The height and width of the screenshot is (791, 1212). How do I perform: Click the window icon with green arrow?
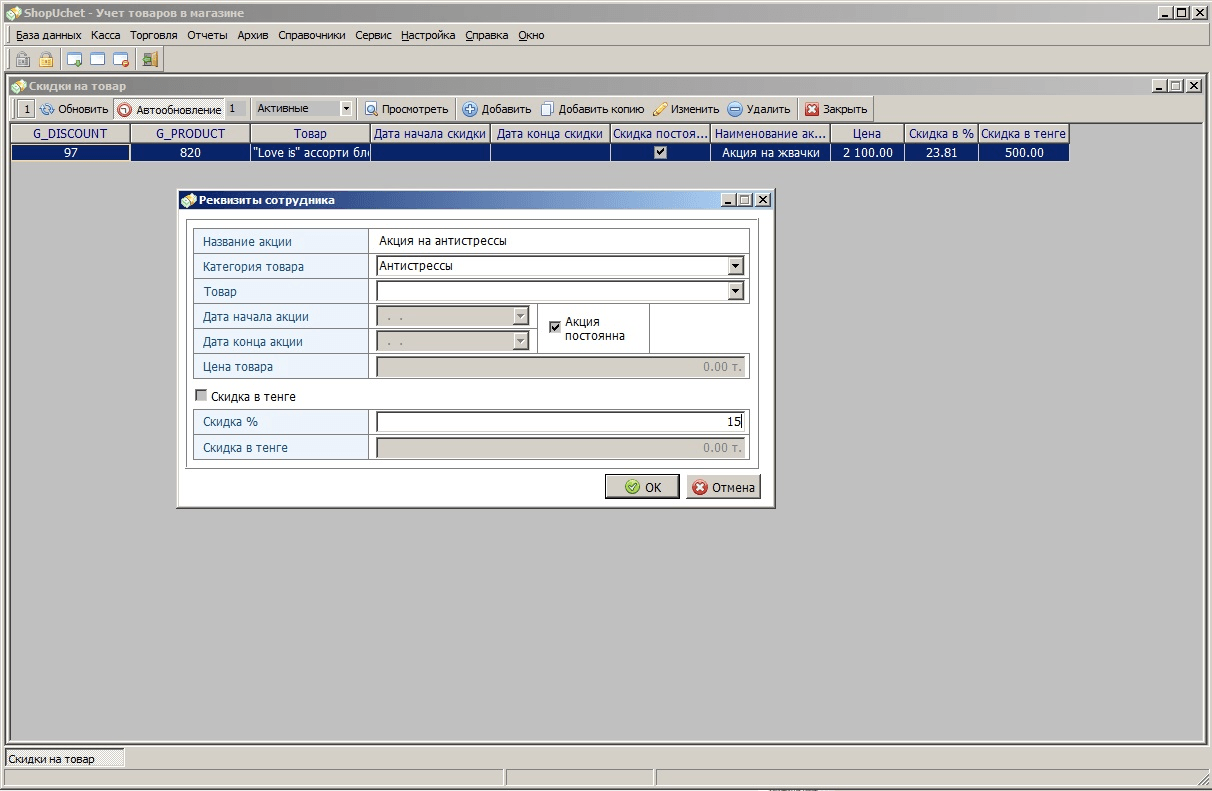(75, 59)
